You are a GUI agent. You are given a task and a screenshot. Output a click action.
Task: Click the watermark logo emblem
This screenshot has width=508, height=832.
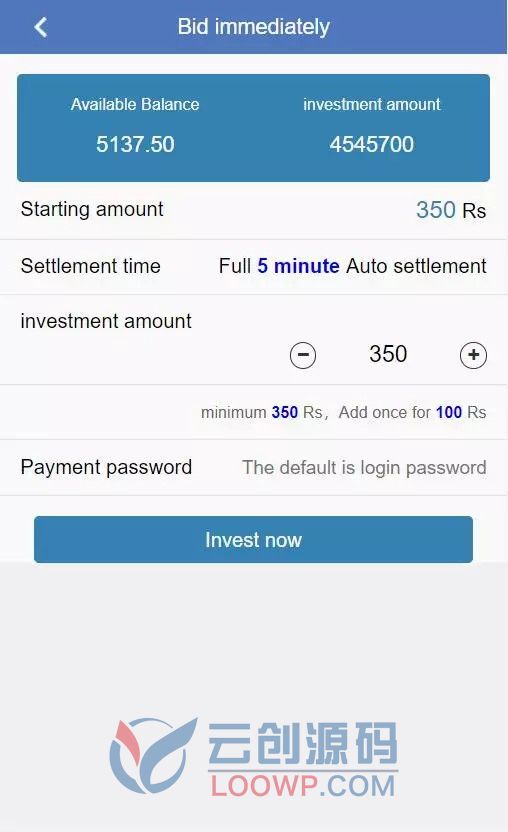pos(153,755)
